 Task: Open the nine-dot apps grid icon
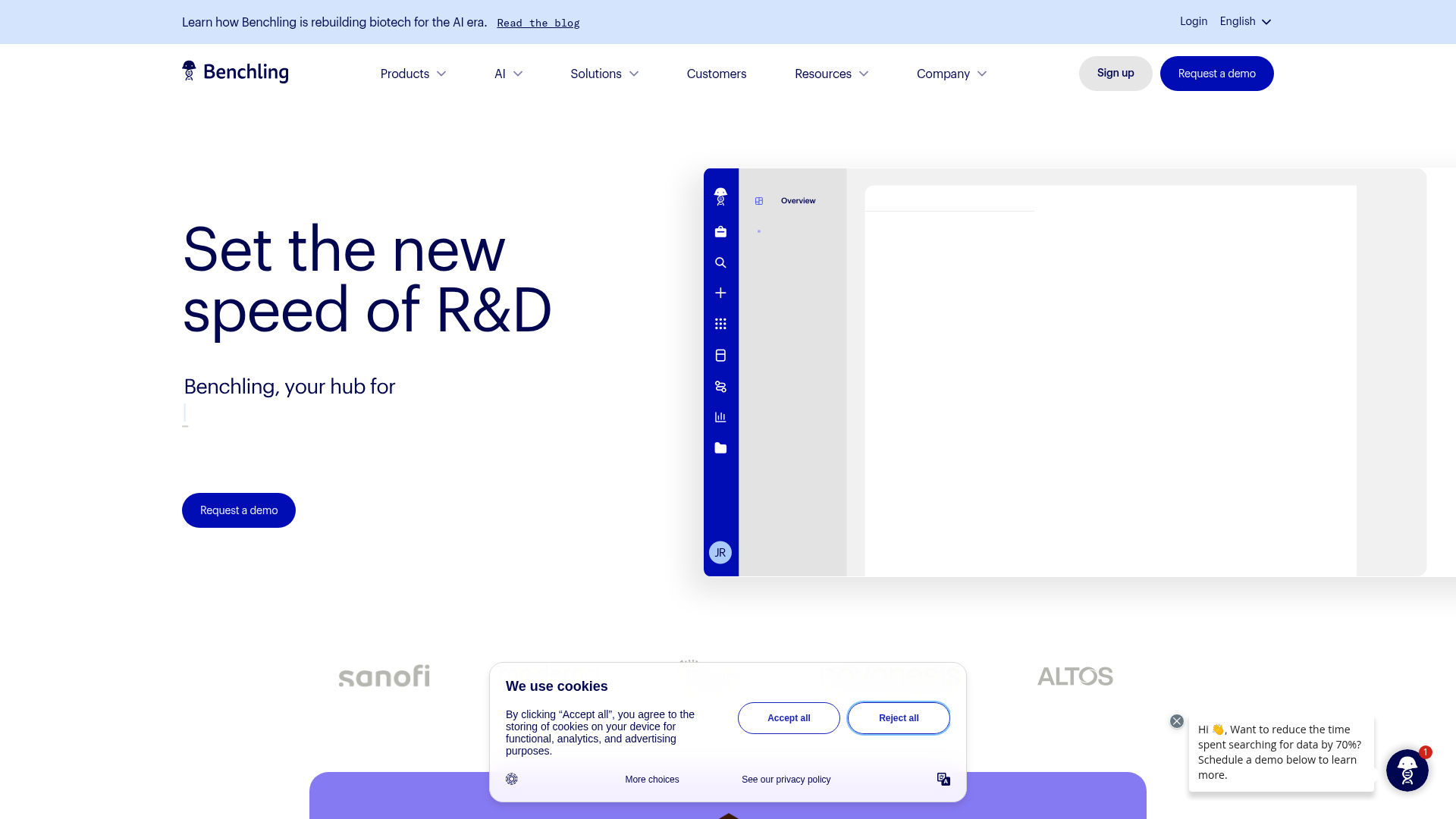pyautogui.click(x=720, y=324)
